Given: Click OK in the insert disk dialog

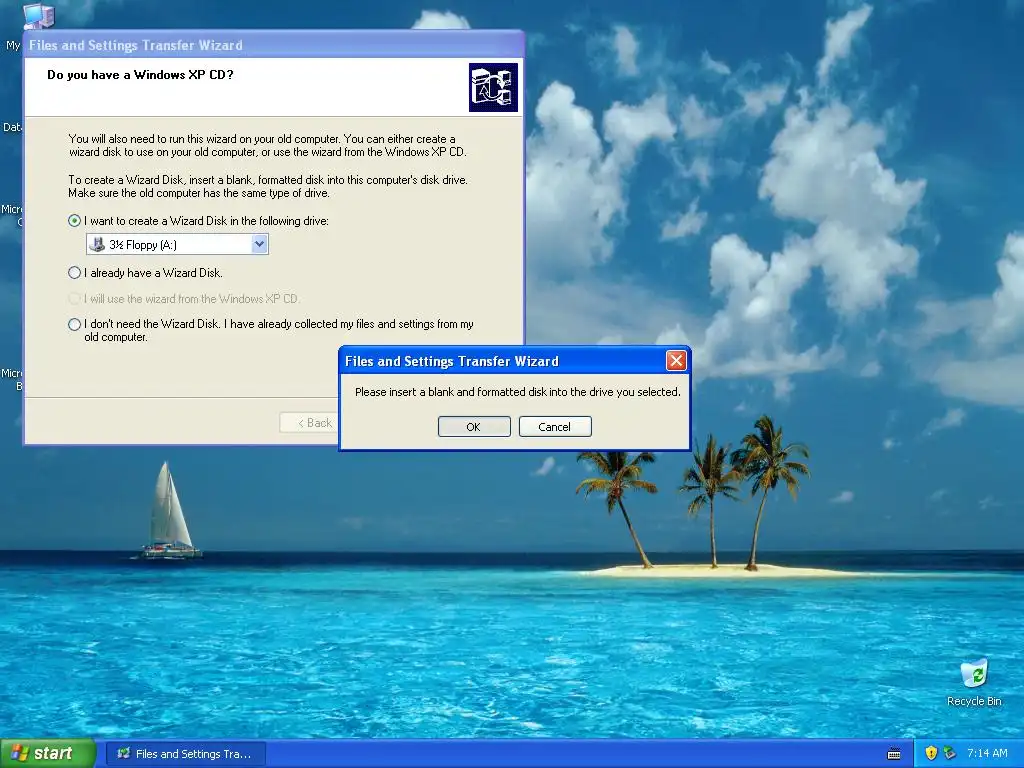Looking at the screenshot, I should (474, 426).
